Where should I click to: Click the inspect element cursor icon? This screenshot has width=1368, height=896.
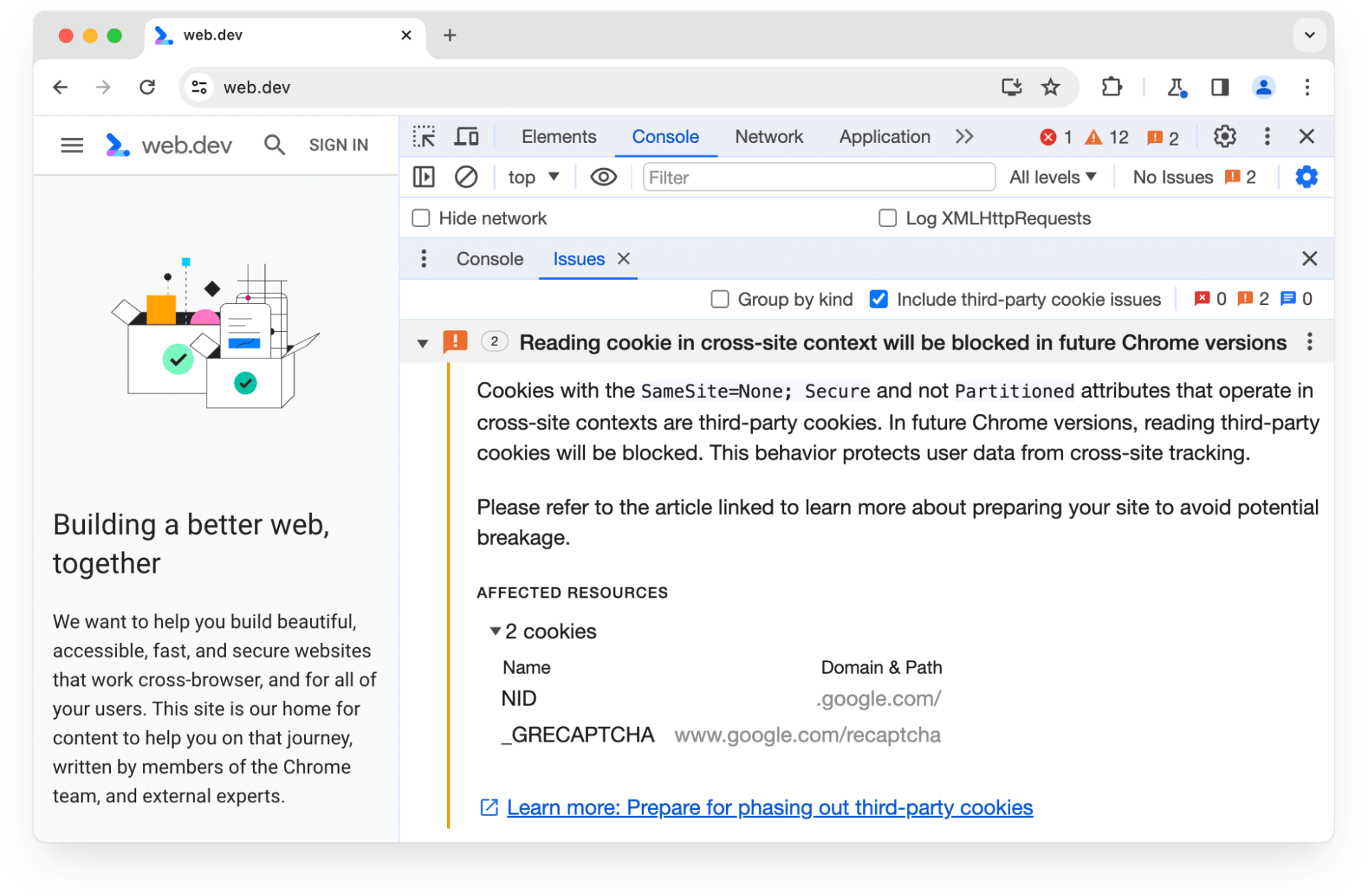click(x=424, y=137)
